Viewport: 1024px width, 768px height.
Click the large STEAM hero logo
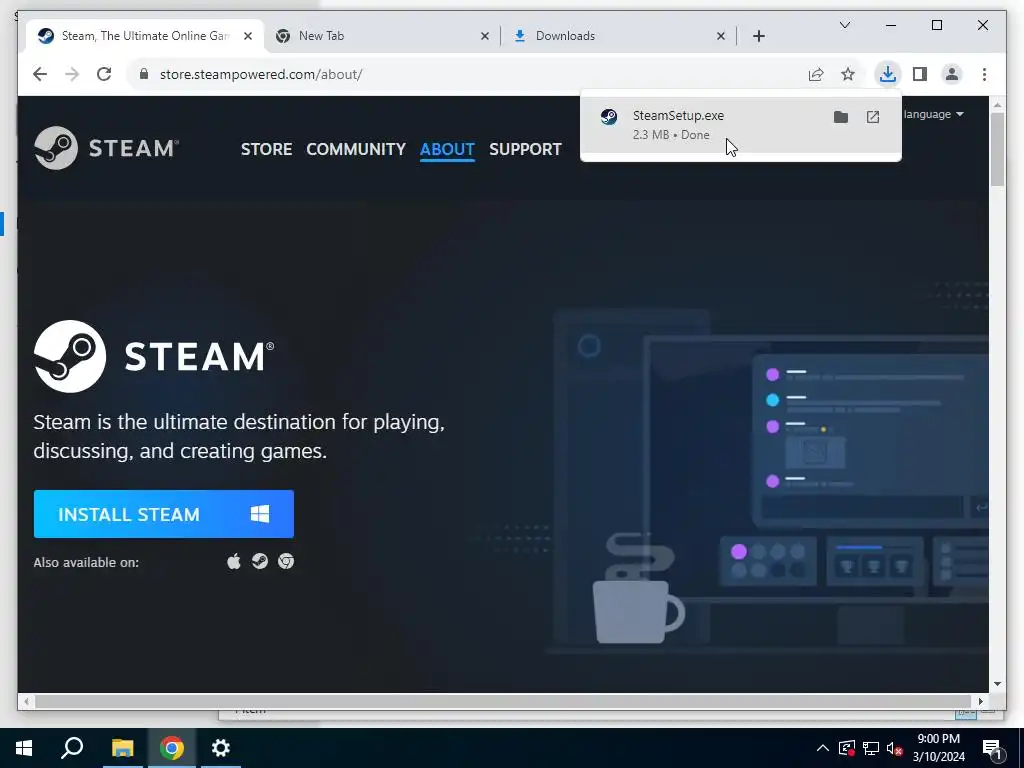[x=154, y=357]
